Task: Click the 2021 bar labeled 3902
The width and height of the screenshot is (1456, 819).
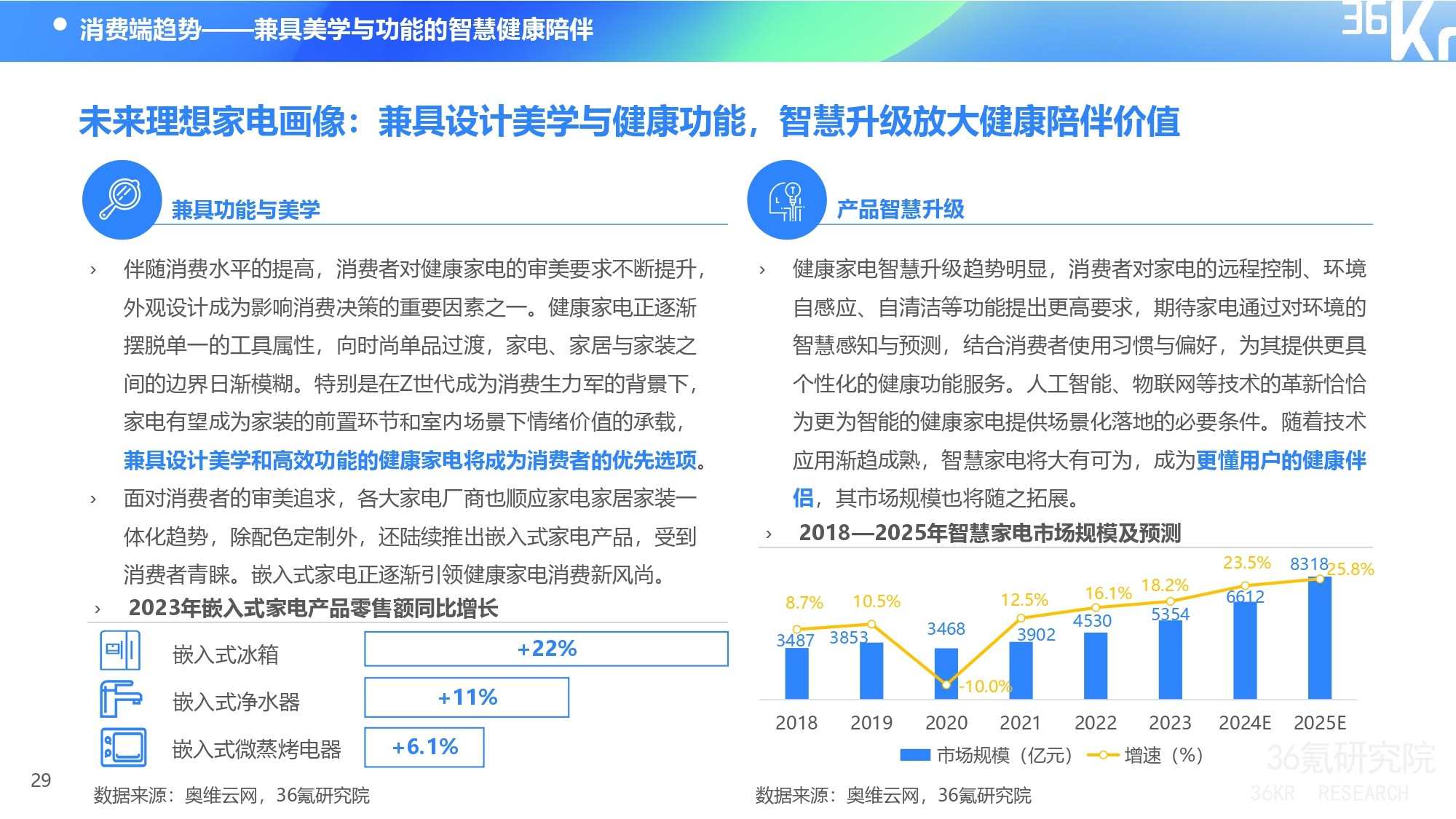Action: point(1021,670)
